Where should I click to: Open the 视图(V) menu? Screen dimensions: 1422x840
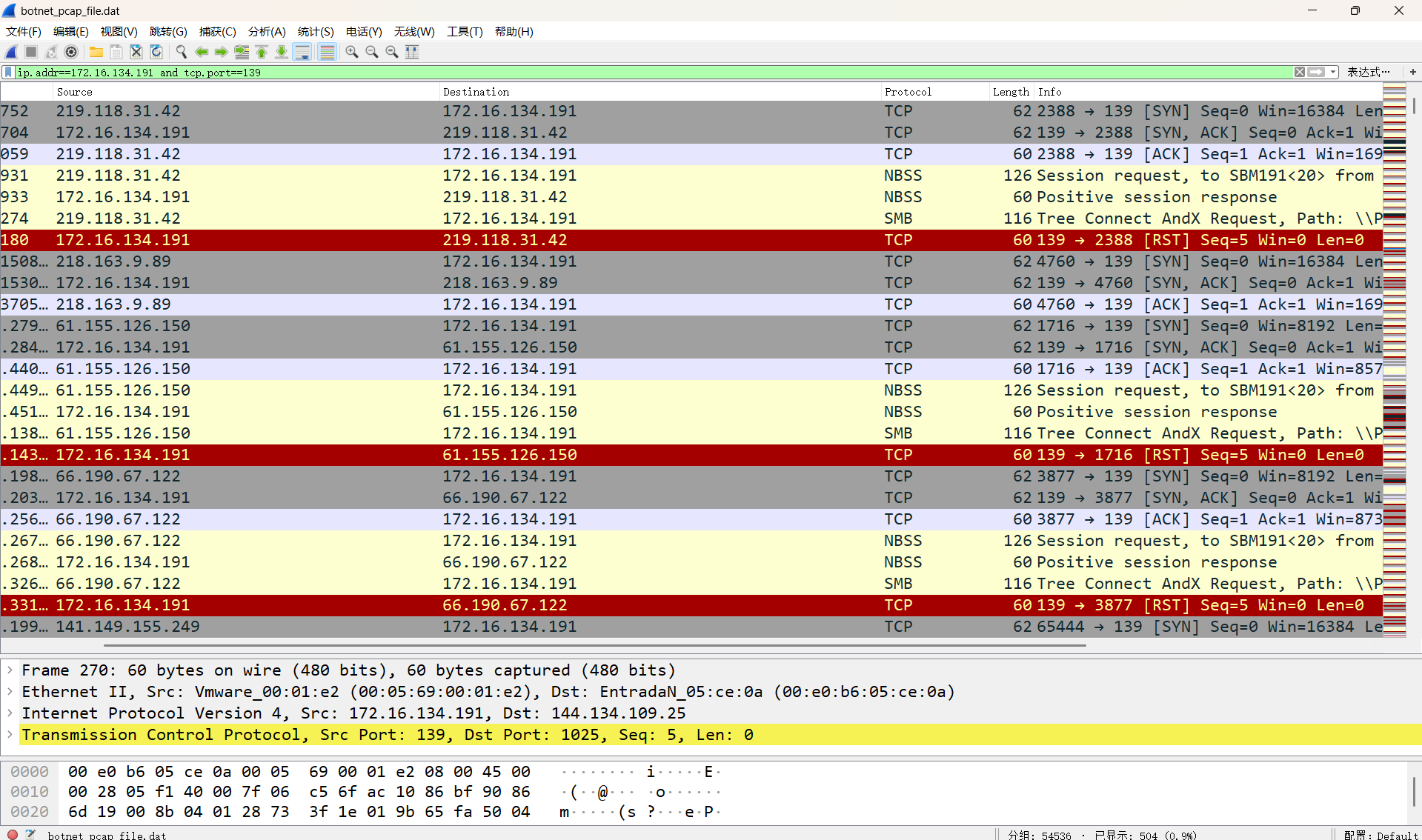(119, 31)
